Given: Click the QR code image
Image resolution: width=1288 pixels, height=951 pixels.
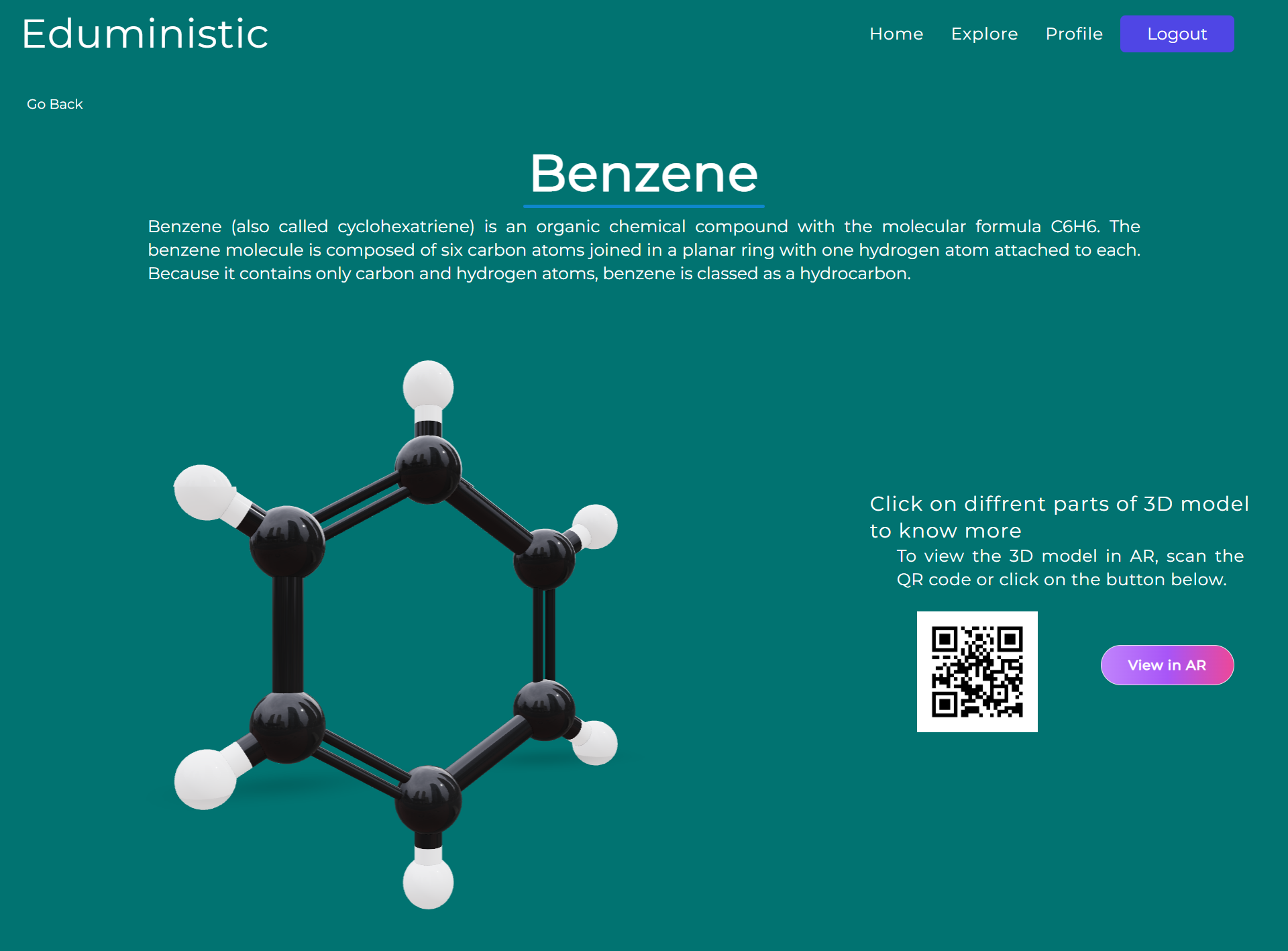Looking at the screenshot, I should tap(977, 671).
